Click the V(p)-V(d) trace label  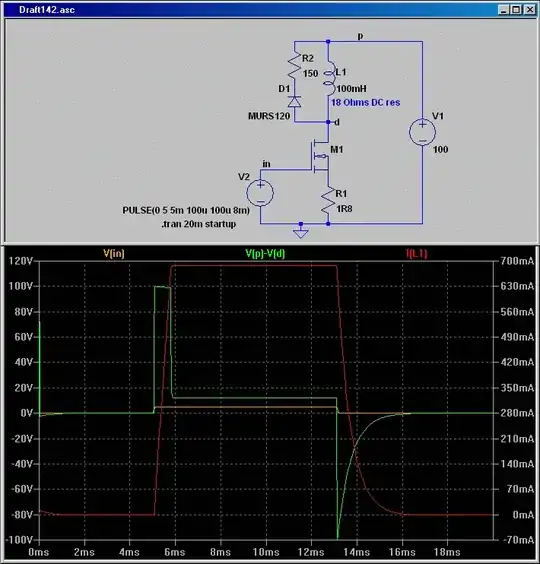[265, 254]
